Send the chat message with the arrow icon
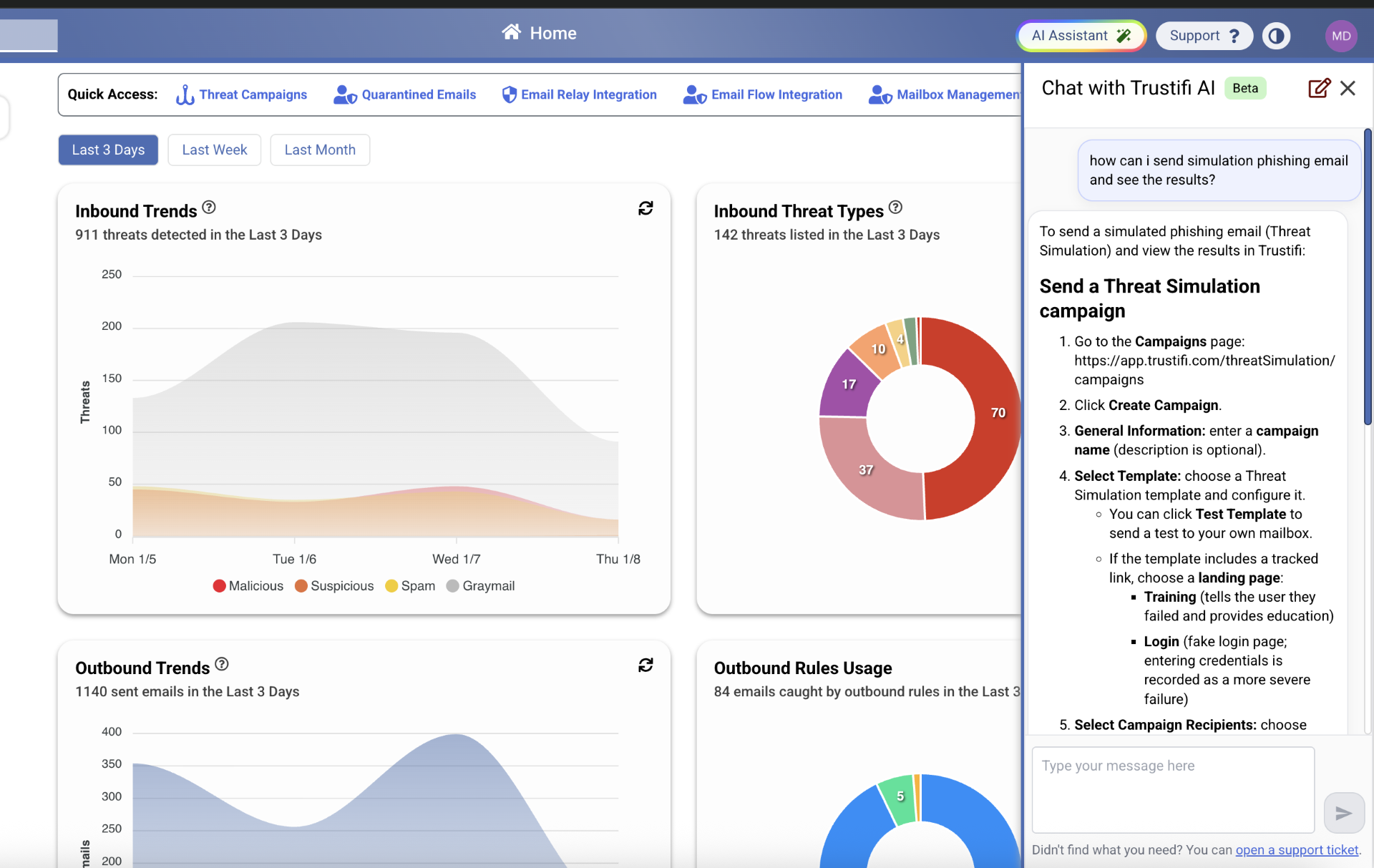This screenshot has width=1374, height=868. coord(1343,813)
